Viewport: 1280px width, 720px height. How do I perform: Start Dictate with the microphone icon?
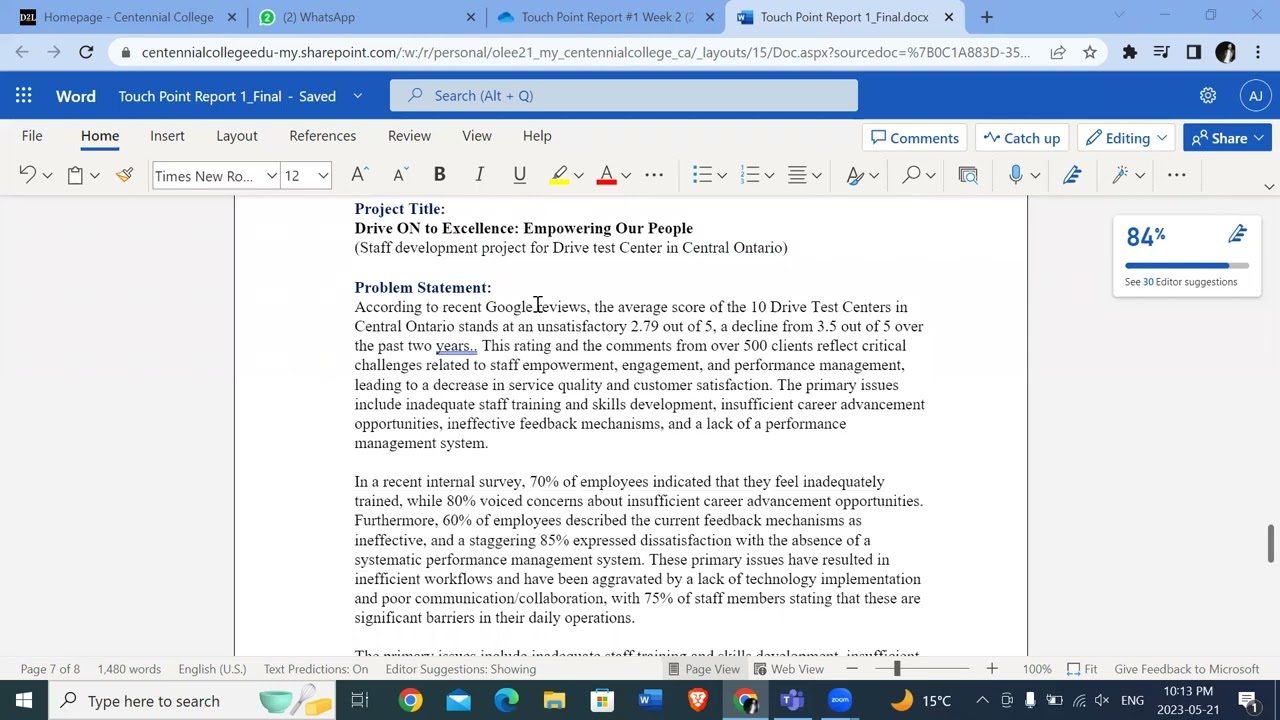point(1016,175)
